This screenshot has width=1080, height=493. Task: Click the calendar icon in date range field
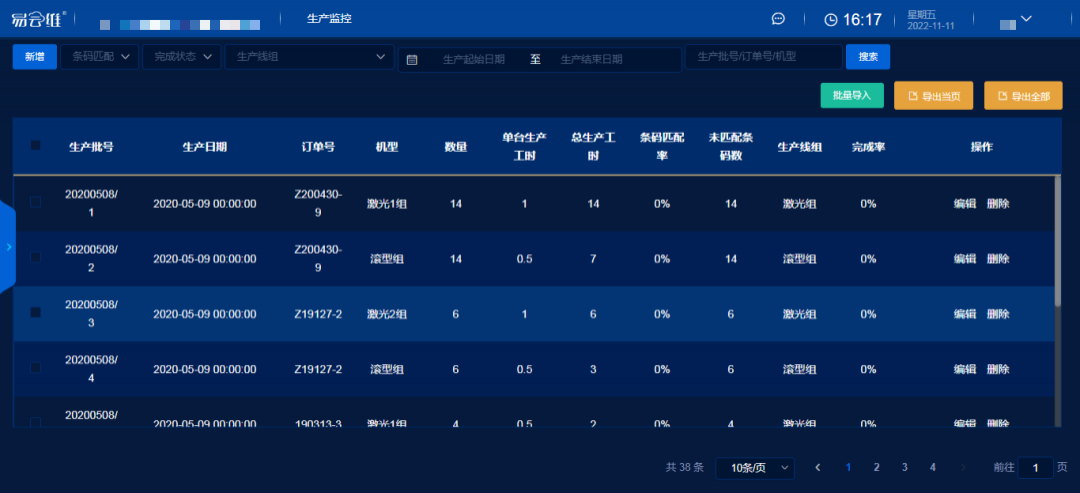412,59
